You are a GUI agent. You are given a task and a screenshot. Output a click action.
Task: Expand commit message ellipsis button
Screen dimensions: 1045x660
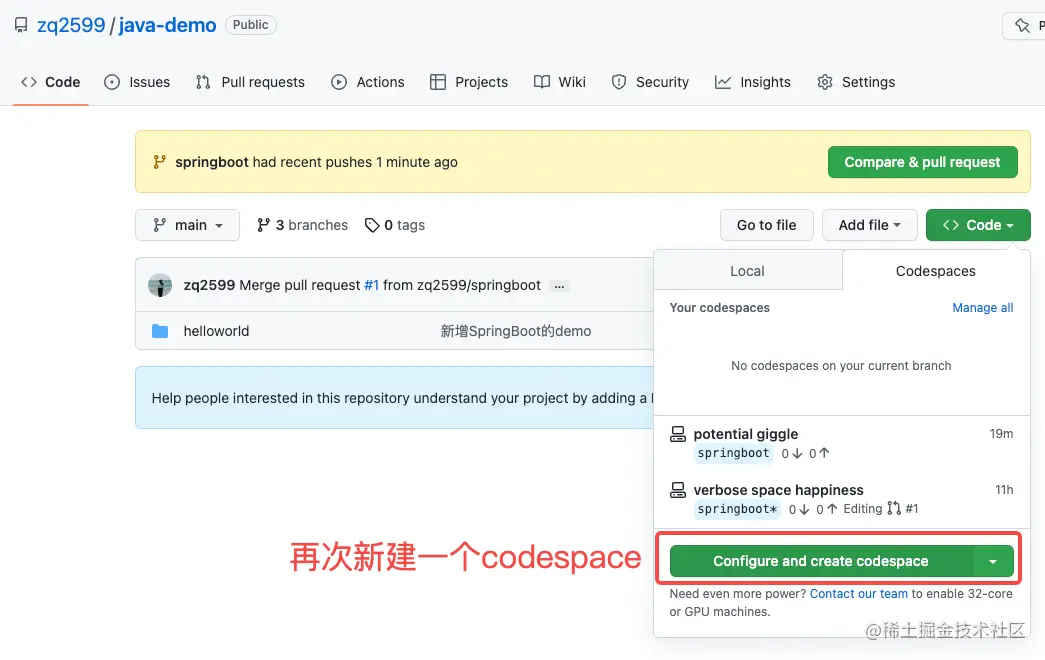point(559,286)
